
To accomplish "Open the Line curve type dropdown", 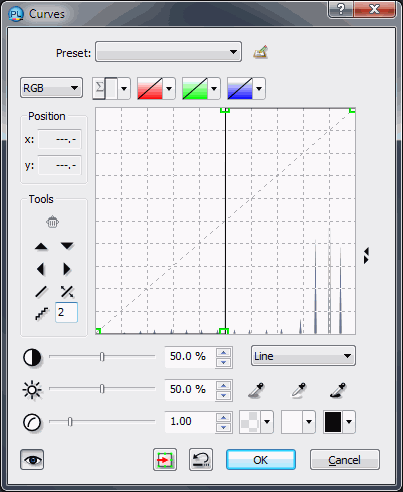I will tap(303, 356).
